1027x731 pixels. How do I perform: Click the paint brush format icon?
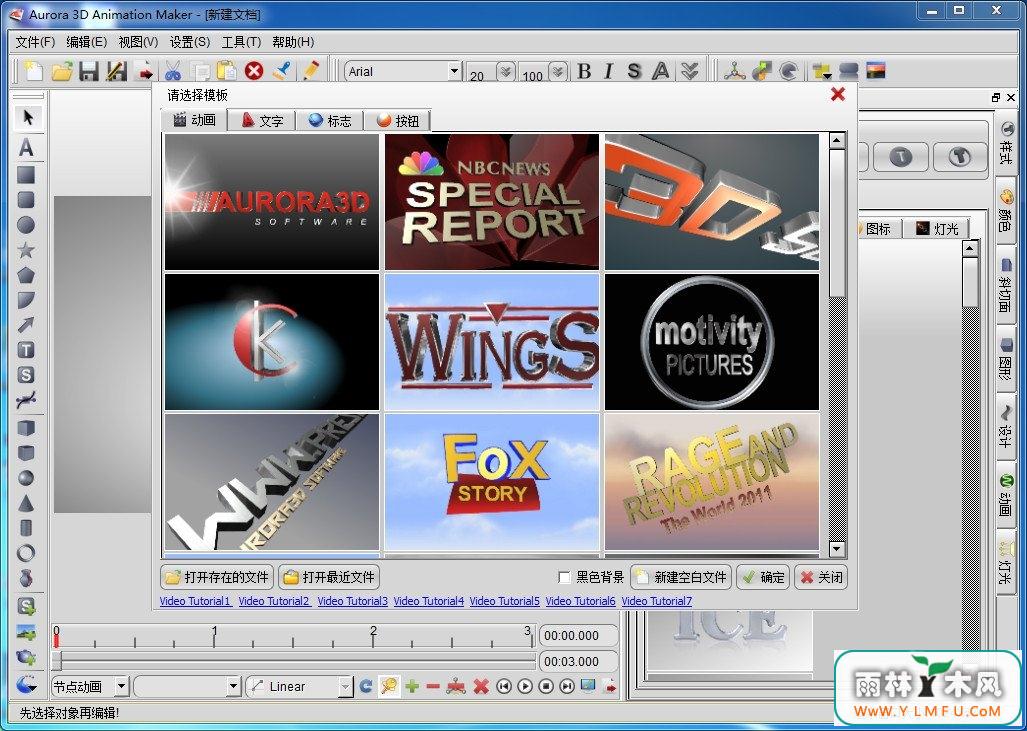[x=282, y=71]
